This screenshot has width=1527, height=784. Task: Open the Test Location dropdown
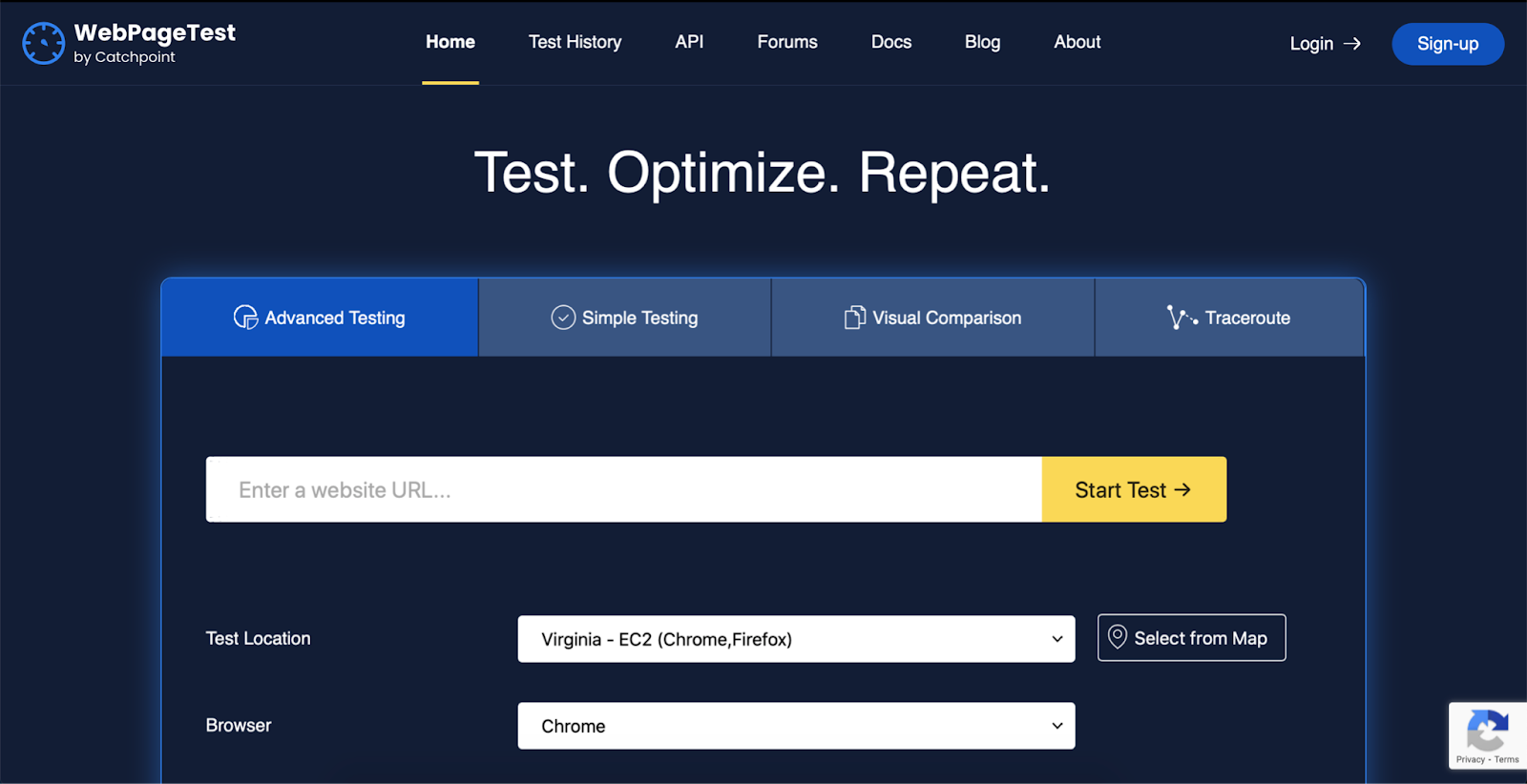(x=796, y=639)
